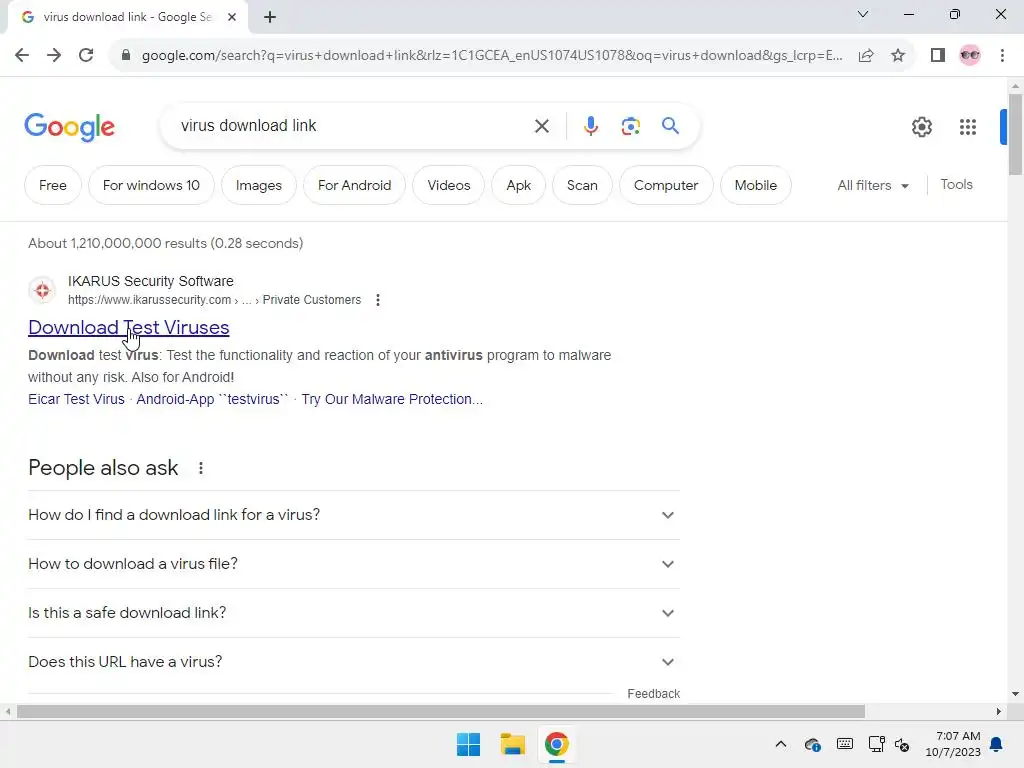
Task: Bookmark this tab with the star
Action: (898, 56)
